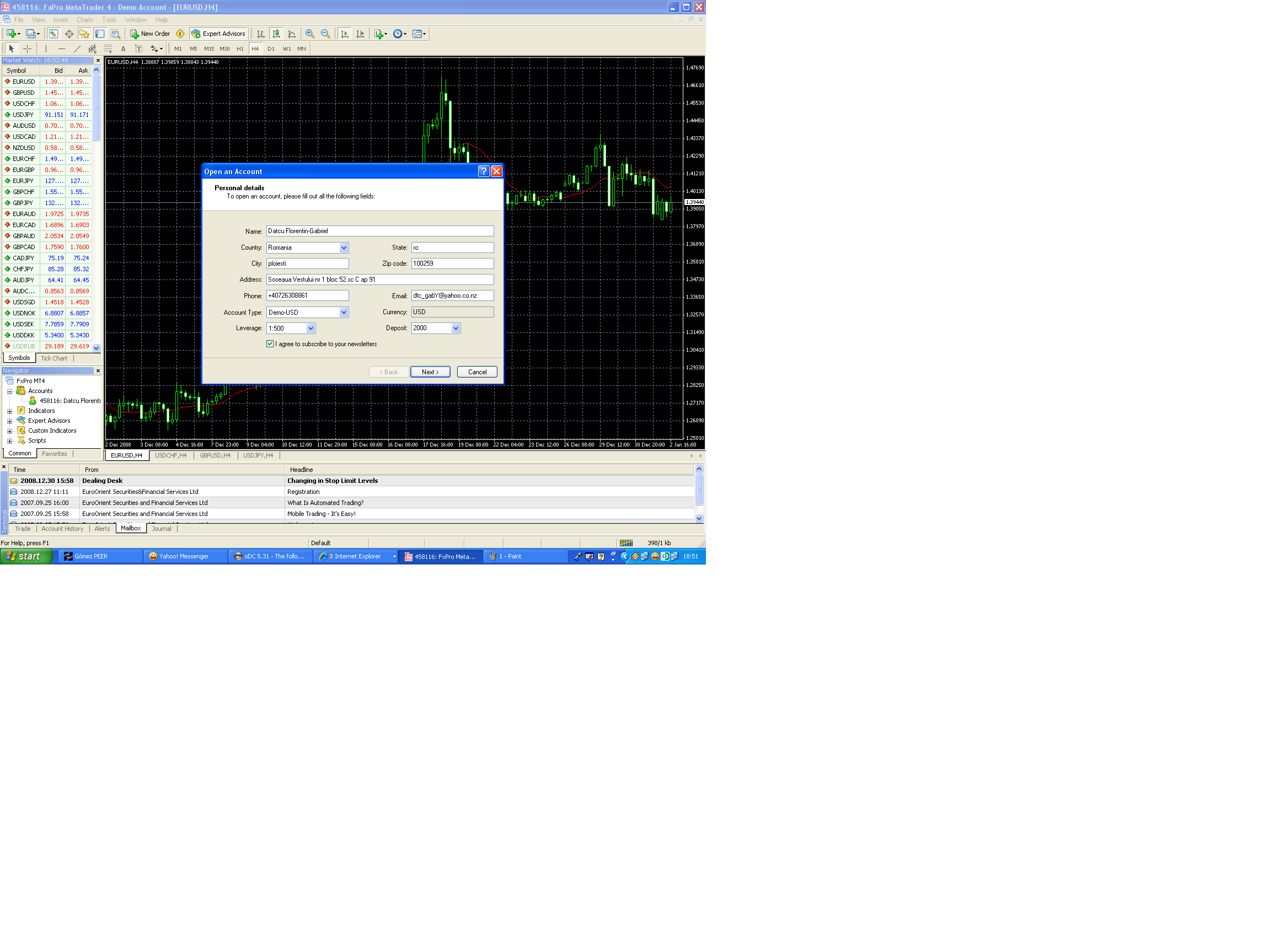Open the Charts menu
Image resolution: width=1274 pixels, height=952 pixels.
(85, 20)
